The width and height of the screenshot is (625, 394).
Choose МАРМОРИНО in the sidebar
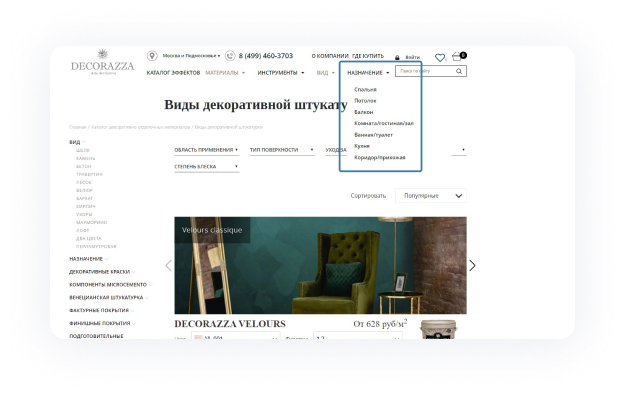tap(92, 222)
